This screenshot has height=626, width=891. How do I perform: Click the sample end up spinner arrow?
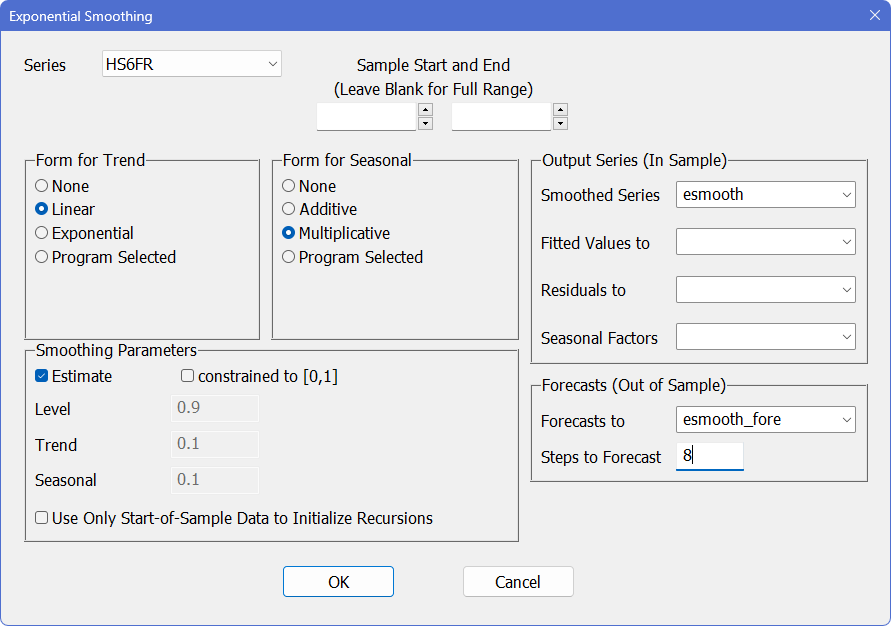tap(560, 110)
